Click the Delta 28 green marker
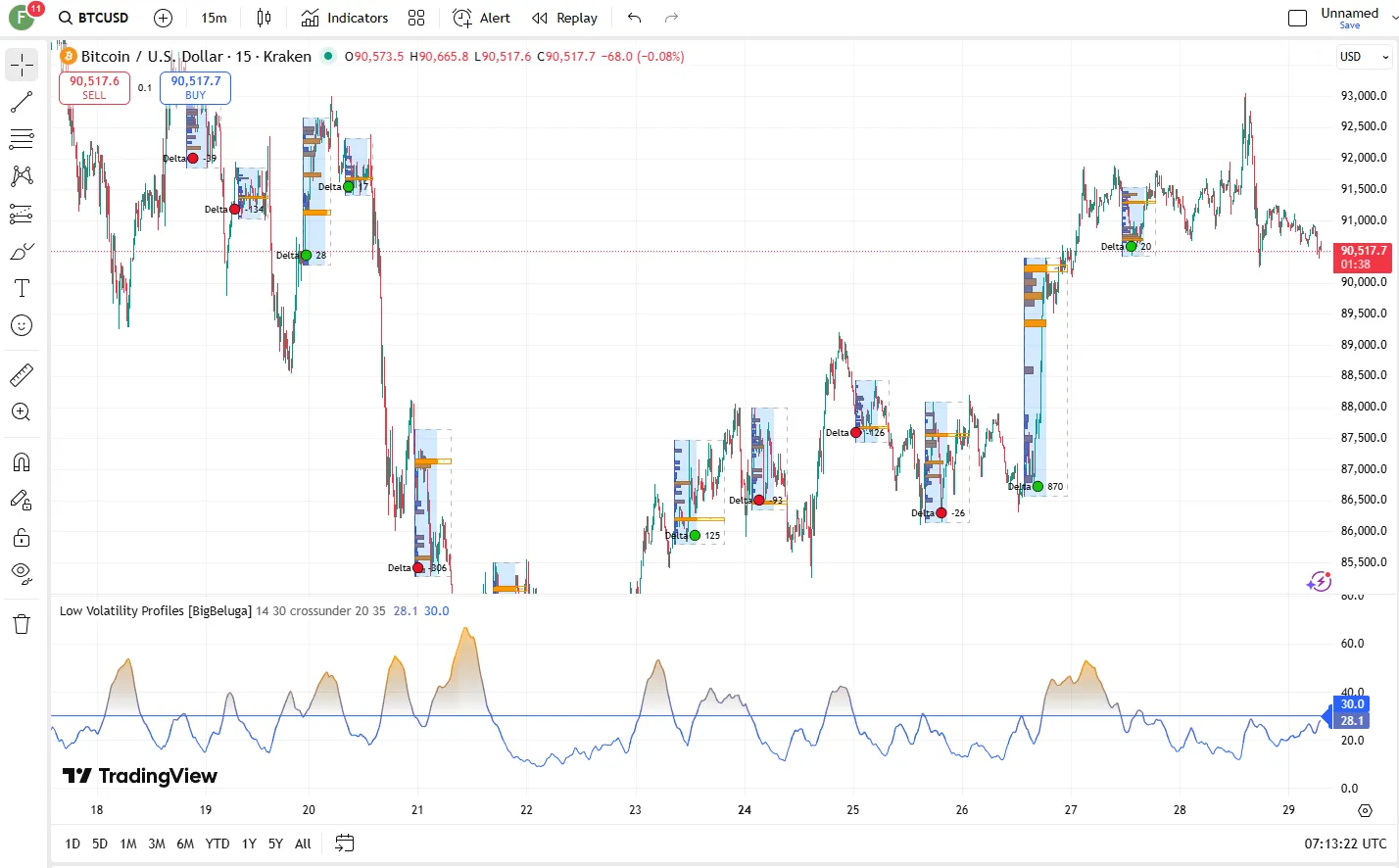The image size is (1399, 868). tap(306, 255)
